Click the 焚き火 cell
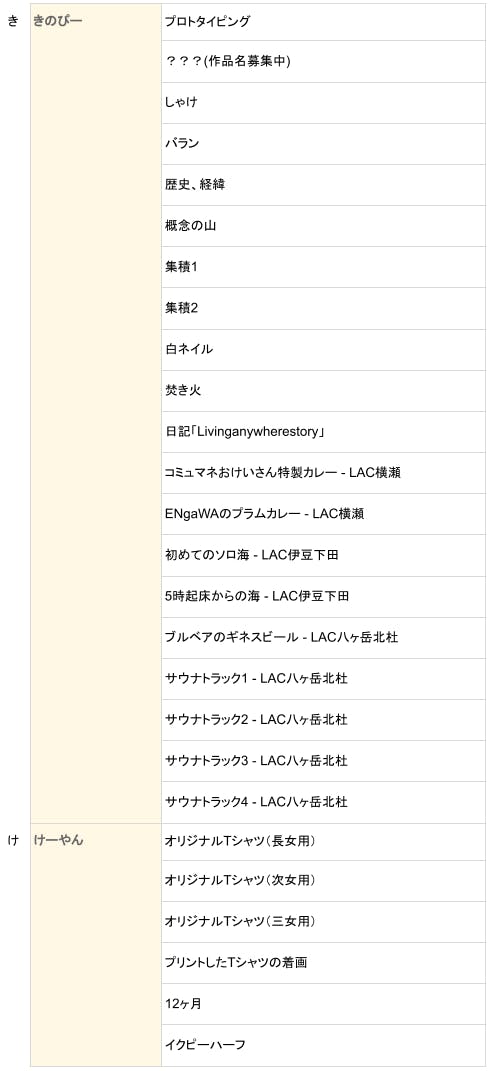This screenshot has height=1071, width=490. 323,391
